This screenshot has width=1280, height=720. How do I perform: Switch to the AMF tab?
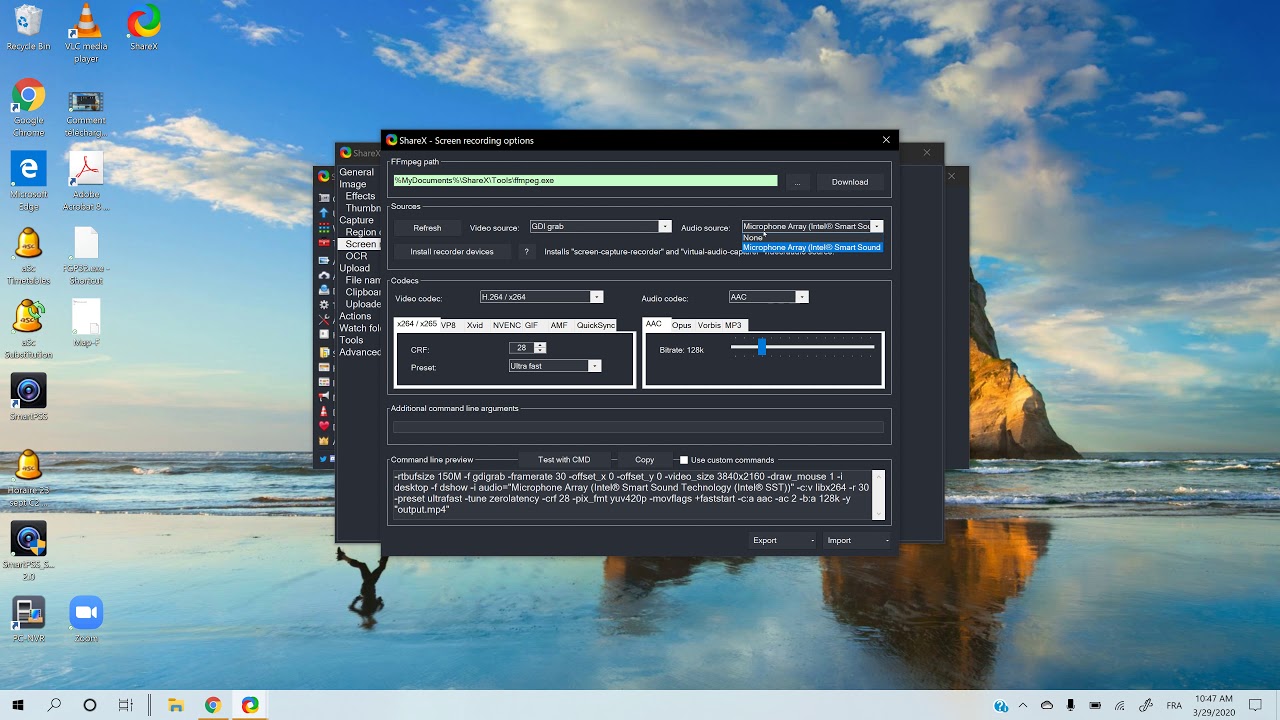[559, 325]
